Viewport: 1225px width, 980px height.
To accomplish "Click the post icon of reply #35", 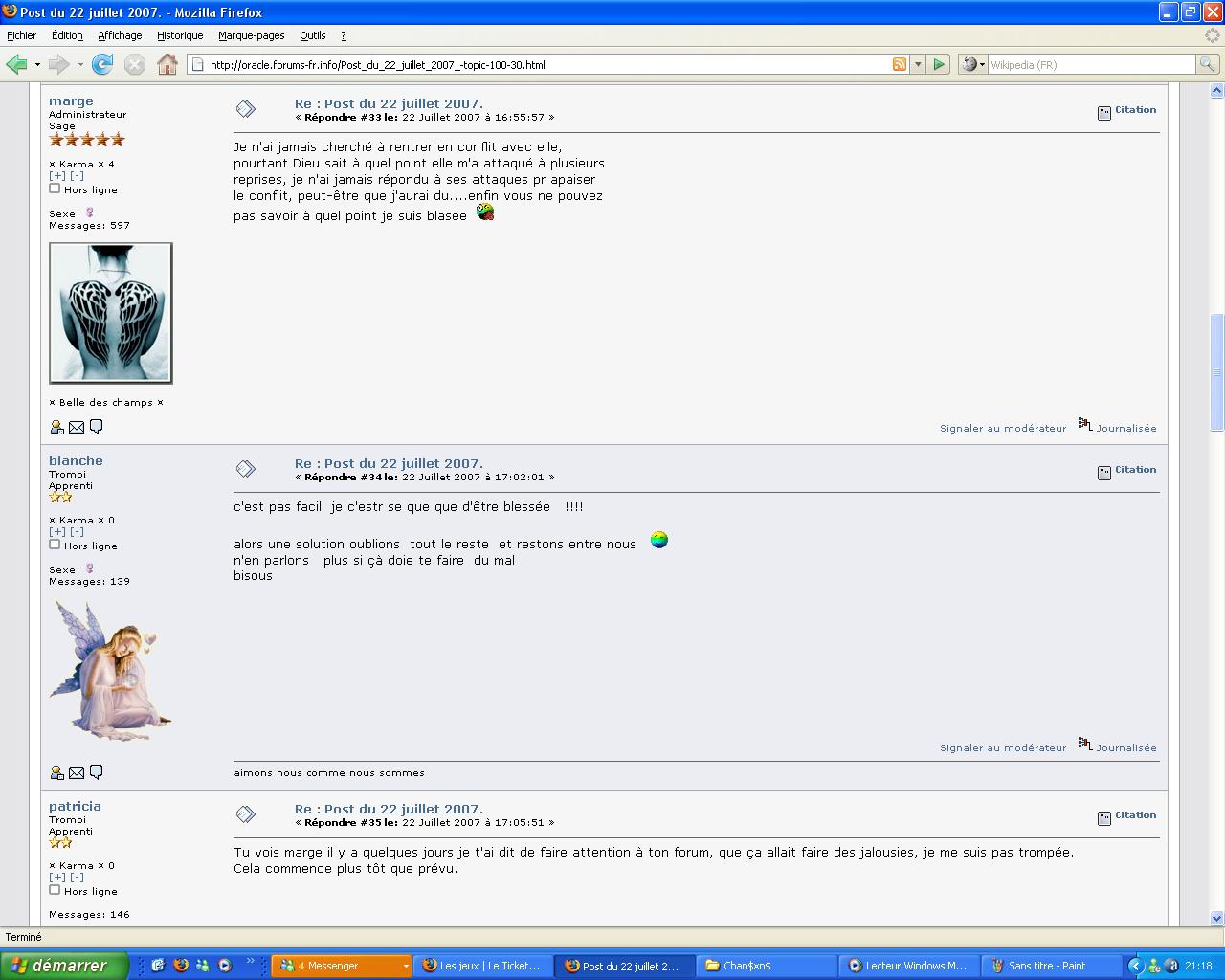I will coord(246,813).
